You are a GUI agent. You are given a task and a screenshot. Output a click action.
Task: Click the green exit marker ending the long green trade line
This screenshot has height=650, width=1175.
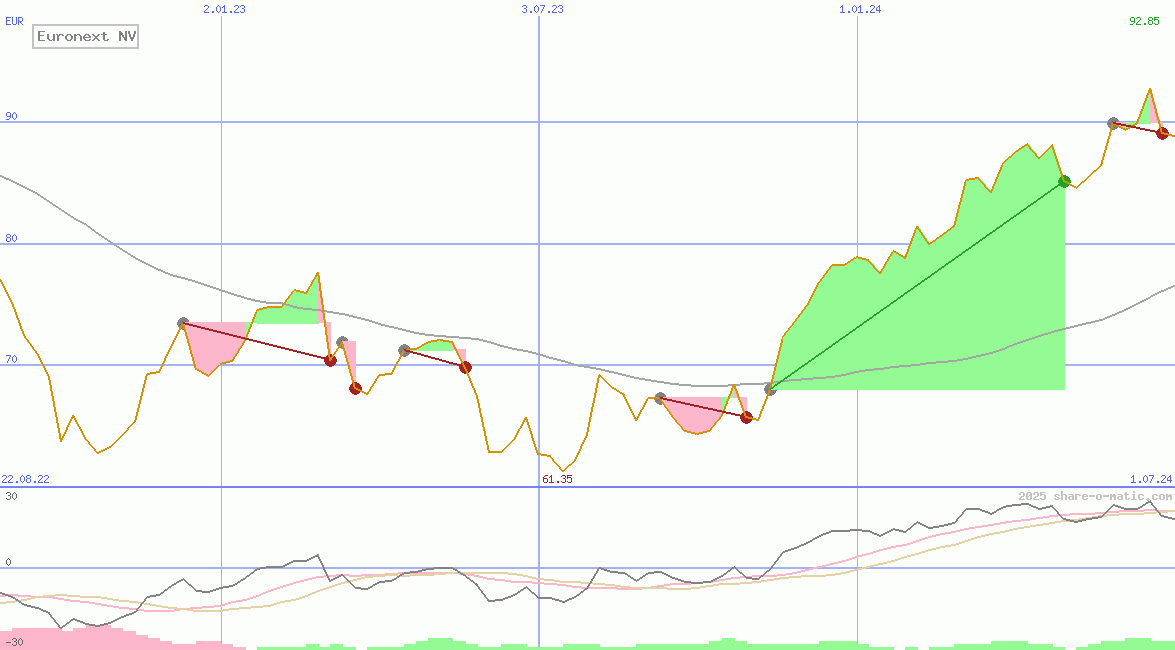pyautogui.click(x=1064, y=181)
